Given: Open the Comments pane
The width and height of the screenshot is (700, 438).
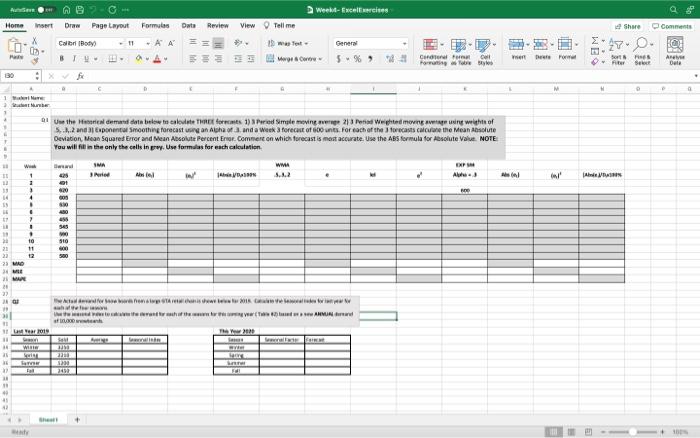Looking at the screenshot, I should point(672,26).
